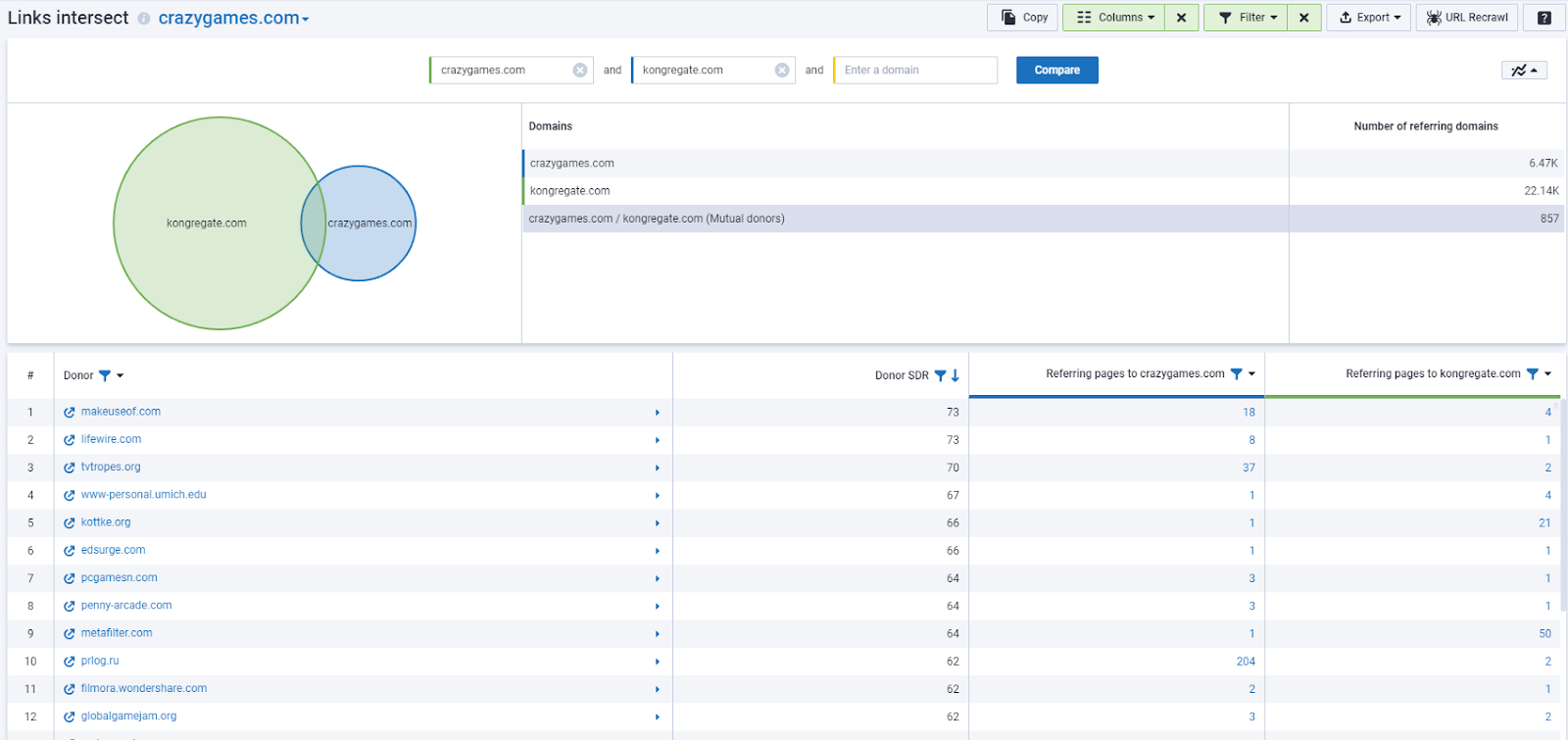Viewport: 1568px width, 740px height.
Task: Open the Donor SDR filter icon
Action: click(940, 375)
